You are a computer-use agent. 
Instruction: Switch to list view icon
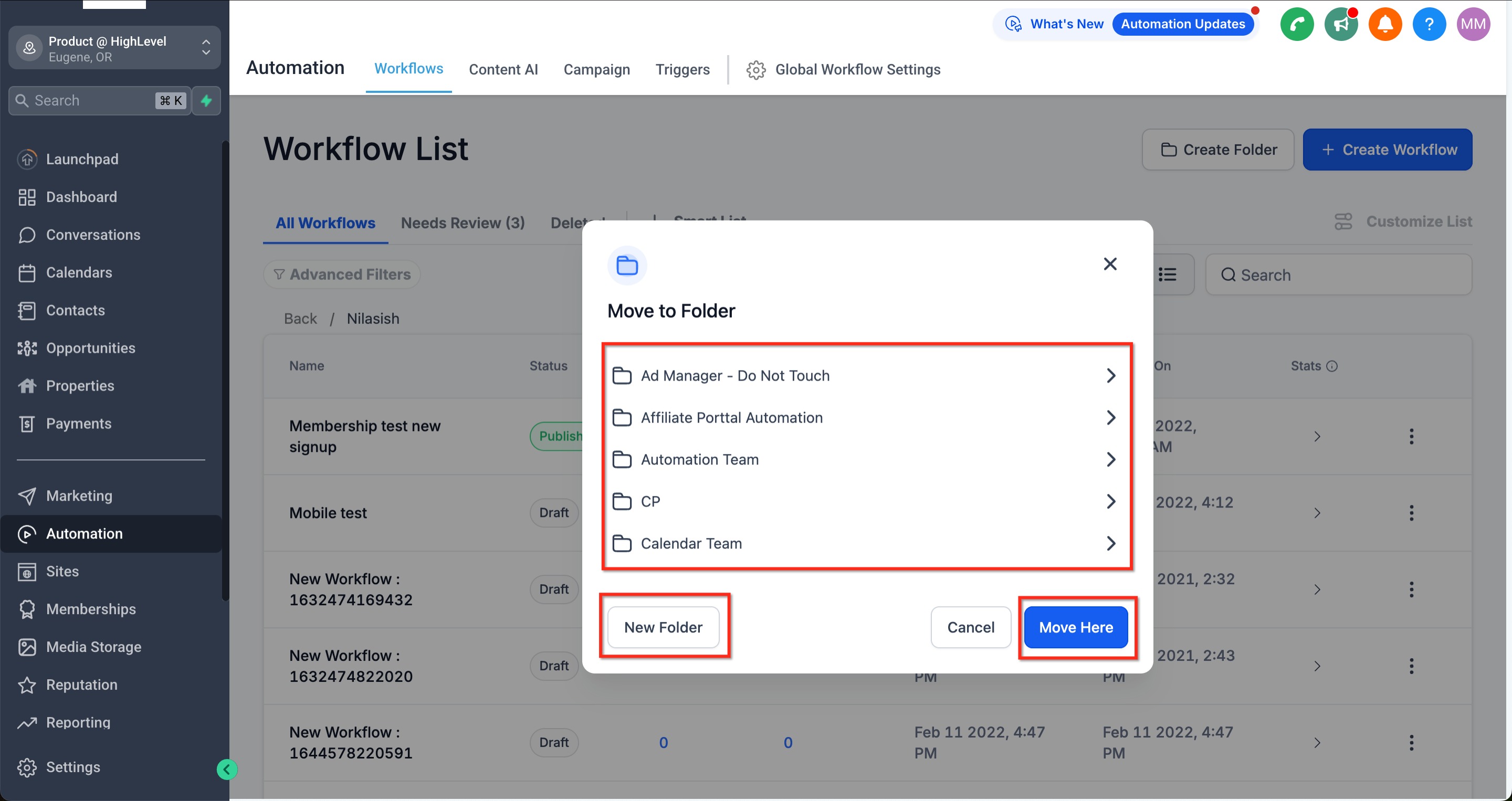(1167, 275)
